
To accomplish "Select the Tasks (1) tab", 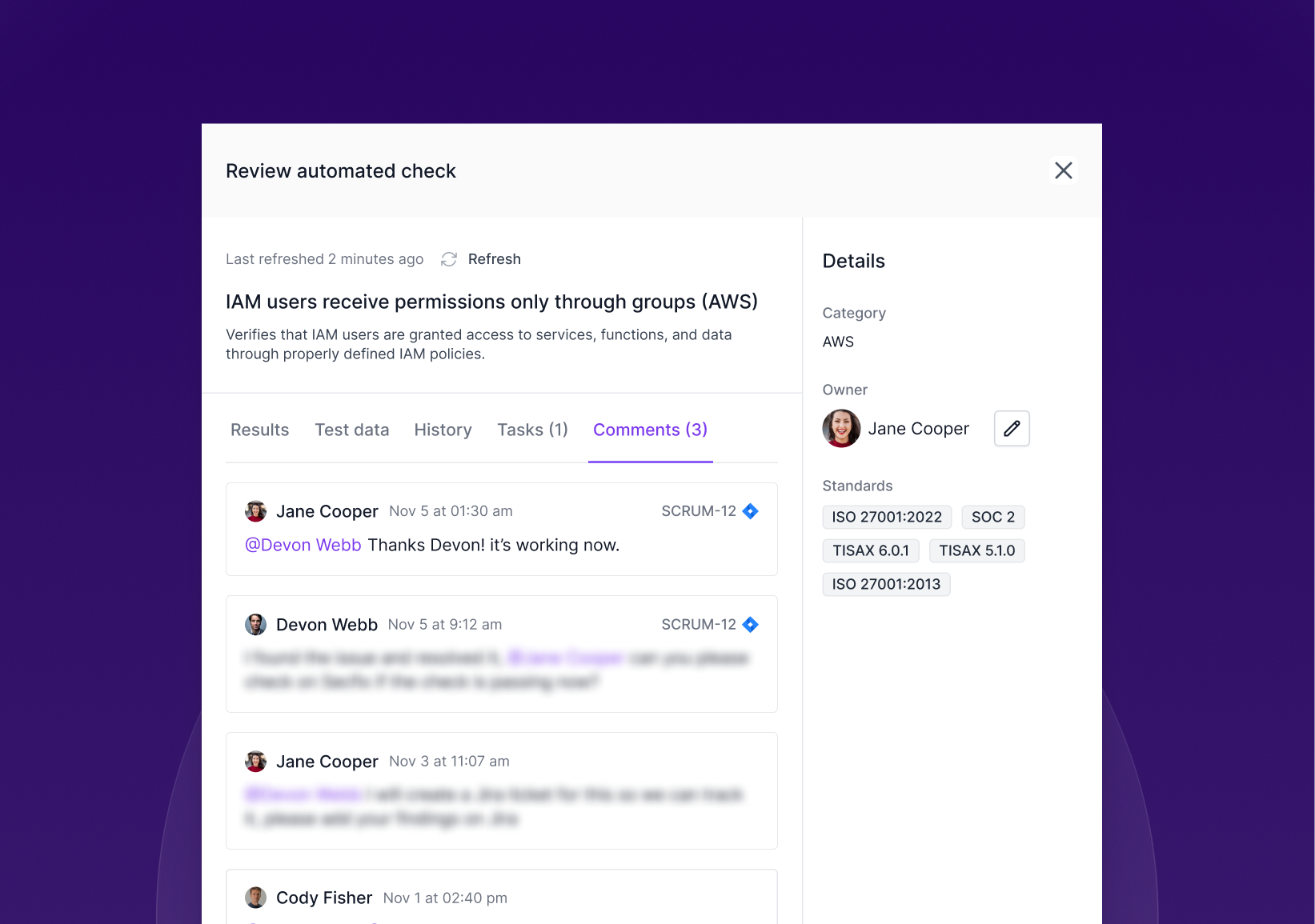I will (x=532, y=430).
